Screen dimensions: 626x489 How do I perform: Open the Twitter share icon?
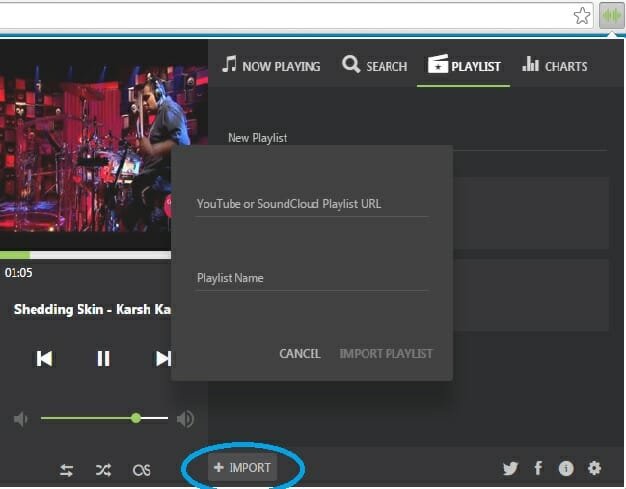(x=510, y=468)
